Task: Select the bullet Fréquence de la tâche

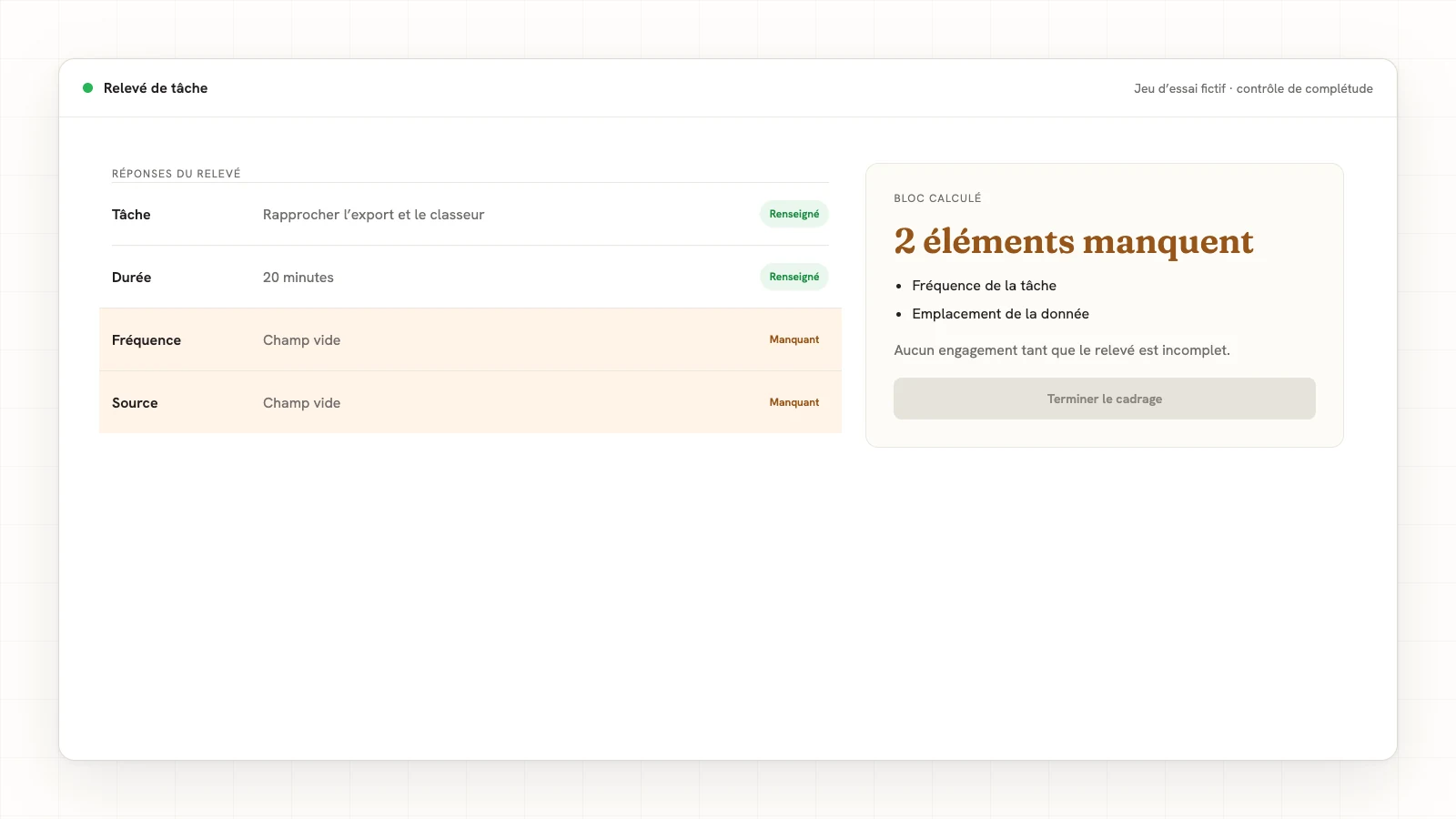Action: 985,286
